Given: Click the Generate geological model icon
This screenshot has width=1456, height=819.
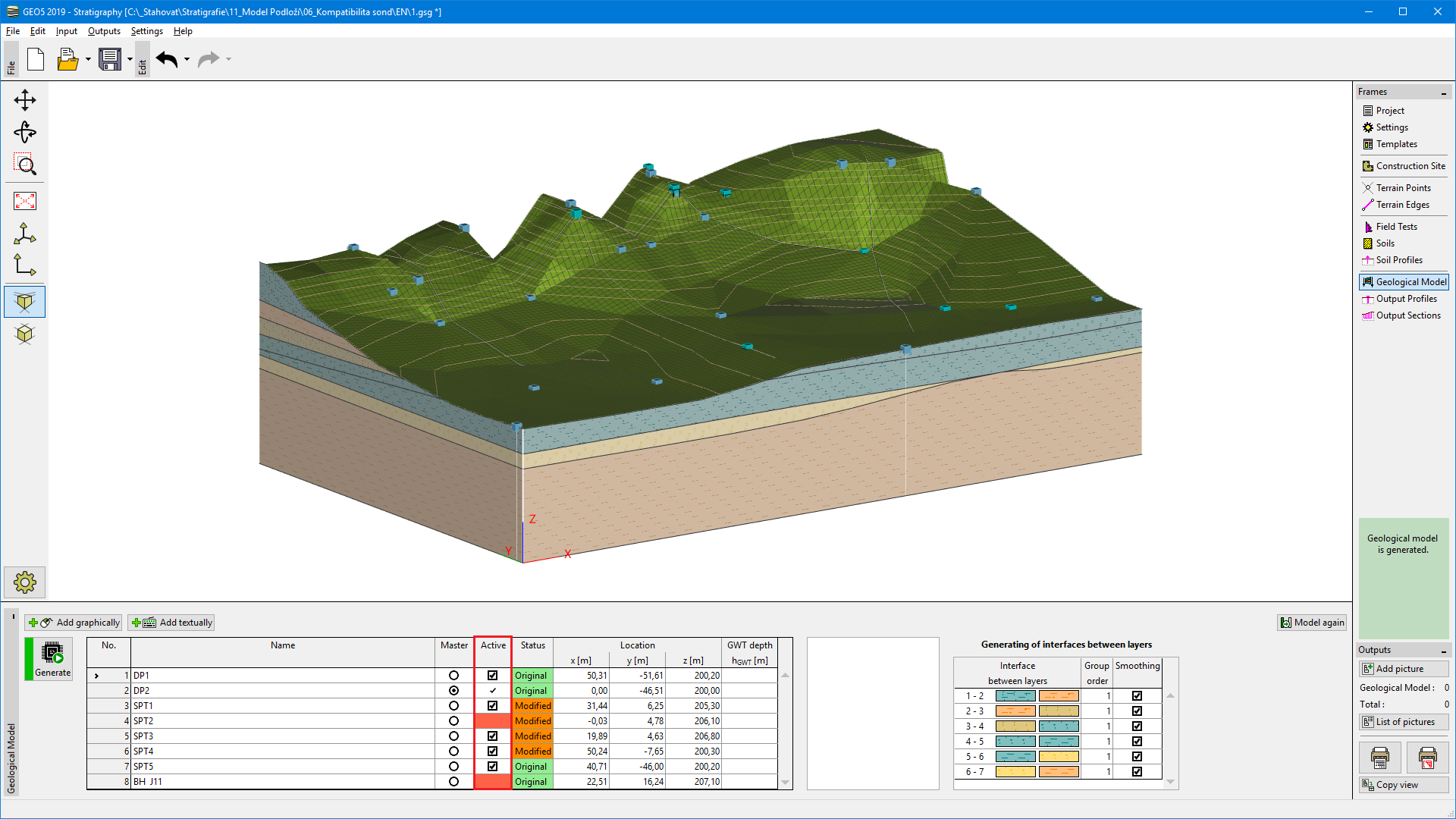Looking at the screenshot, I should point(51,660).
